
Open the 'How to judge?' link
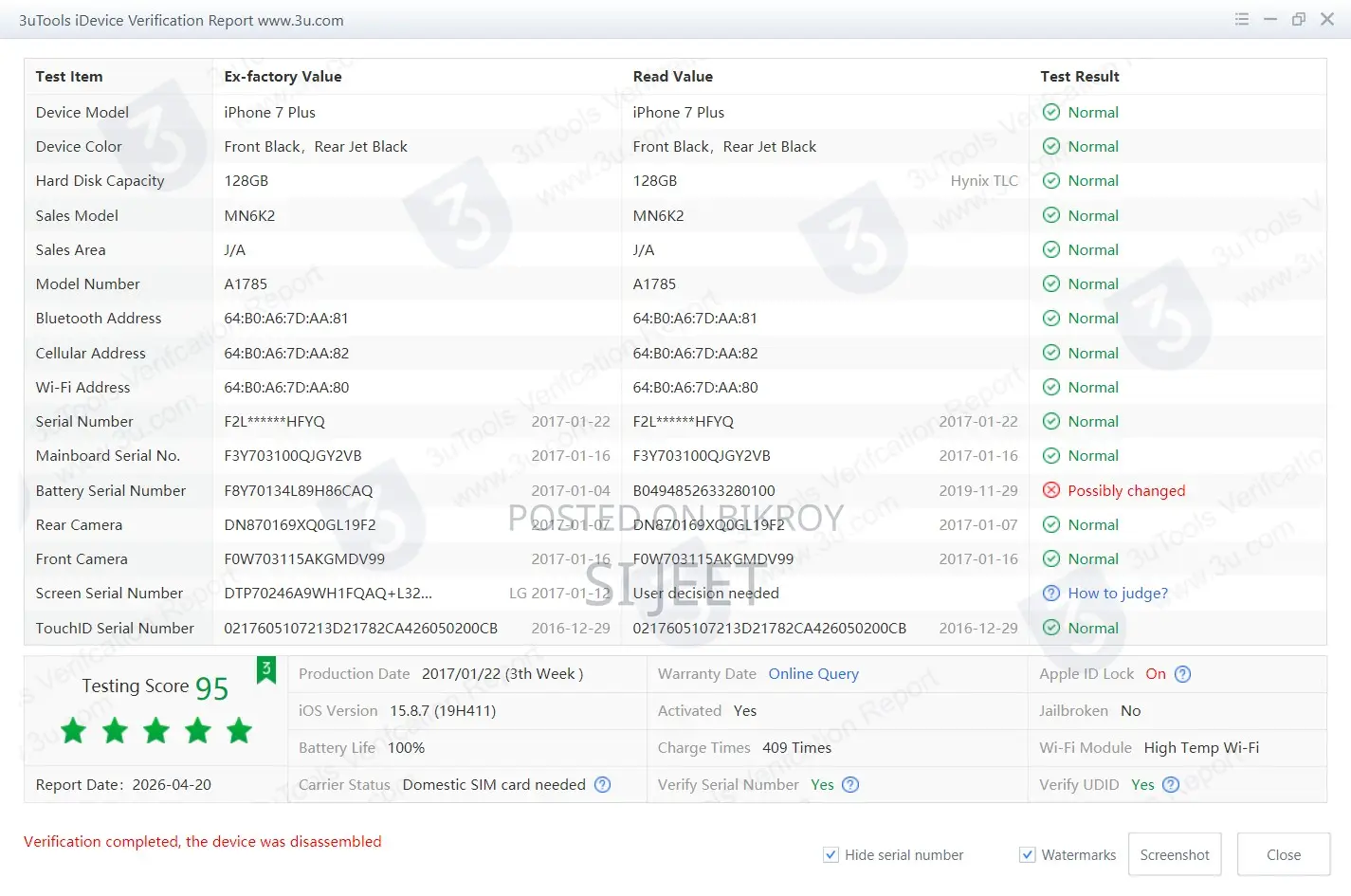click(1118, 594)
